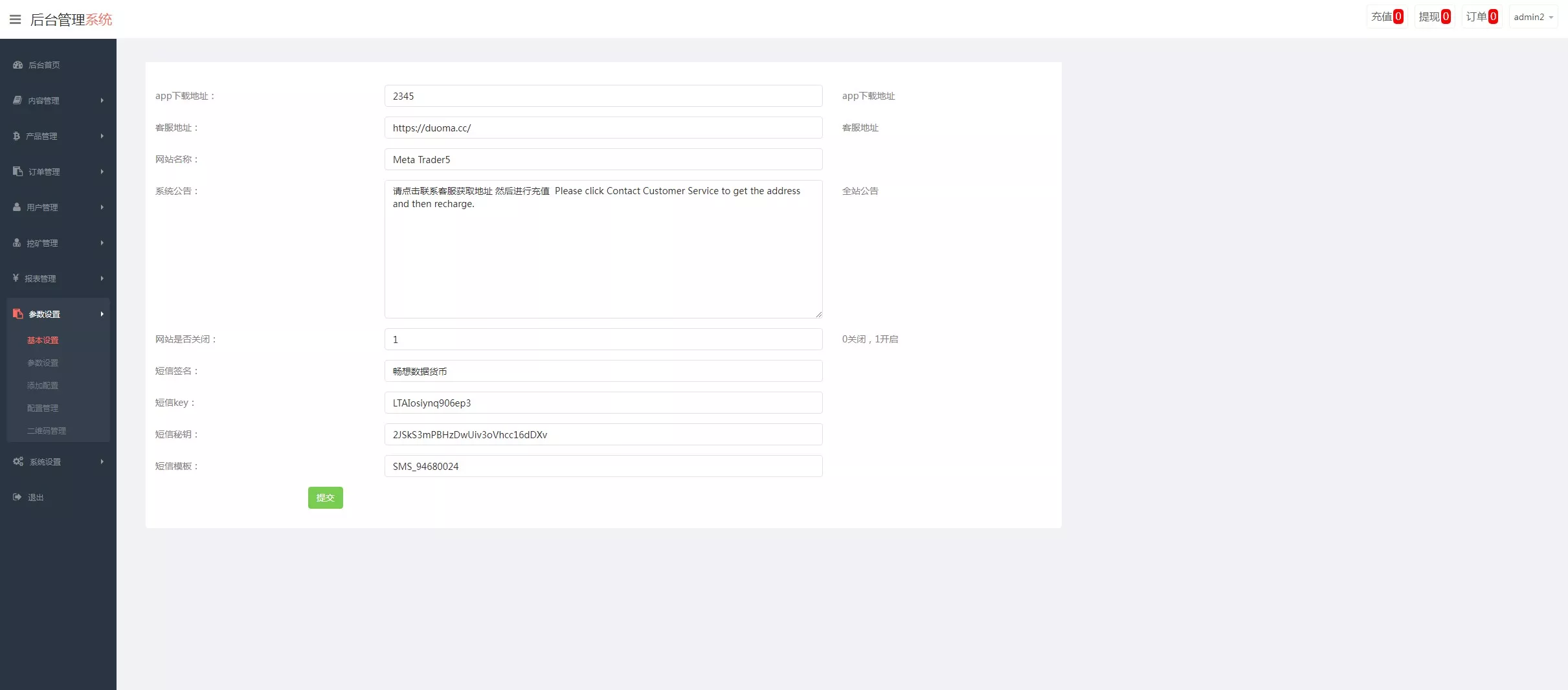The height and width of the screenshot is (690, 1568).
Task: Click the 全站公告 hint text
Action: (x=860, y=191)
